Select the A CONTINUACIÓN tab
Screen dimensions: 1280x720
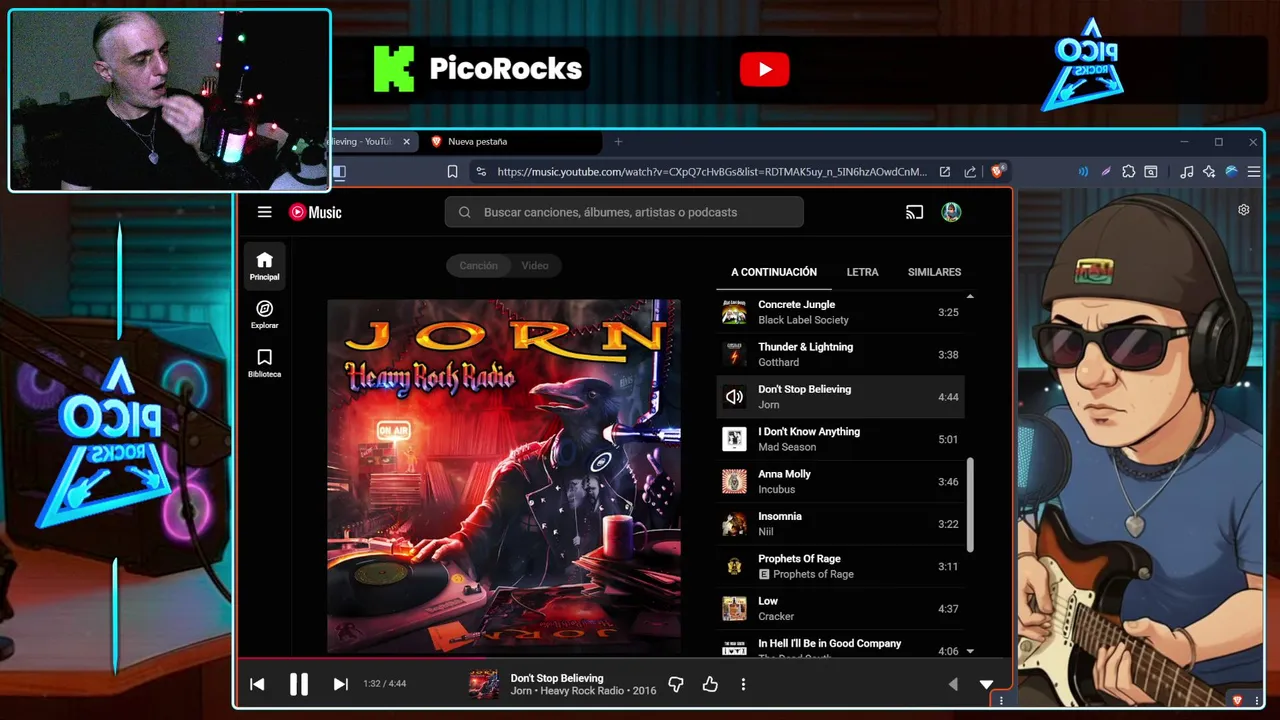tap(774, 272)
